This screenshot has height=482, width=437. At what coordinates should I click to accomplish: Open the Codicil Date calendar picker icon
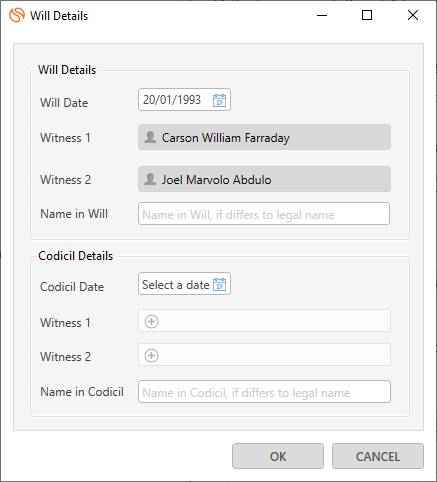[219, 284]
